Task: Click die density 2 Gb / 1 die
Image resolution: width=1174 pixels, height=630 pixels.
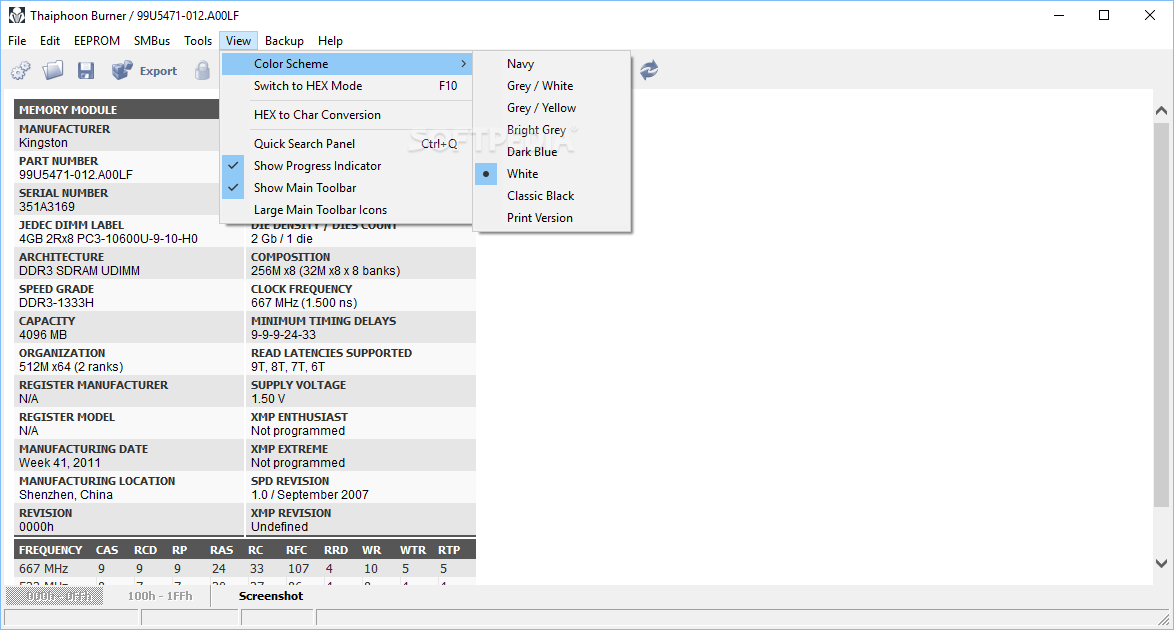Action: point(282,239)
